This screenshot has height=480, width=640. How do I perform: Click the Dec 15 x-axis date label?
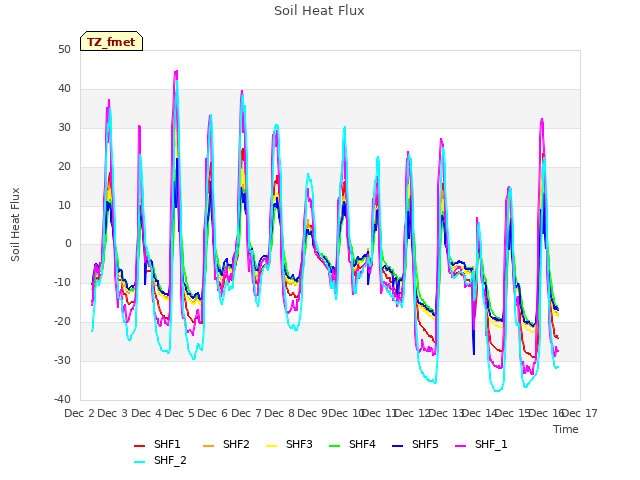513,413
